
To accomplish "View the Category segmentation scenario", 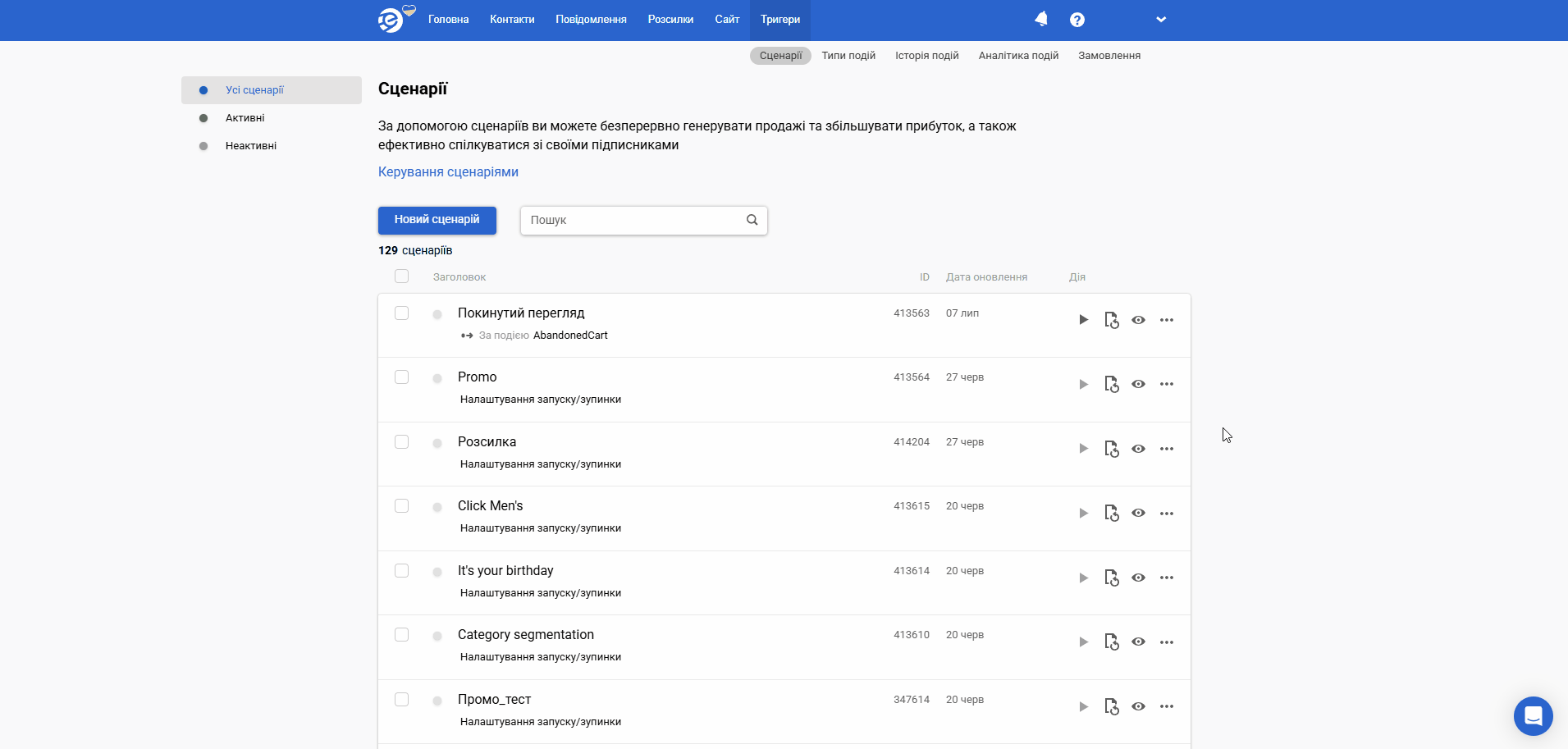I will [1138, 642].
